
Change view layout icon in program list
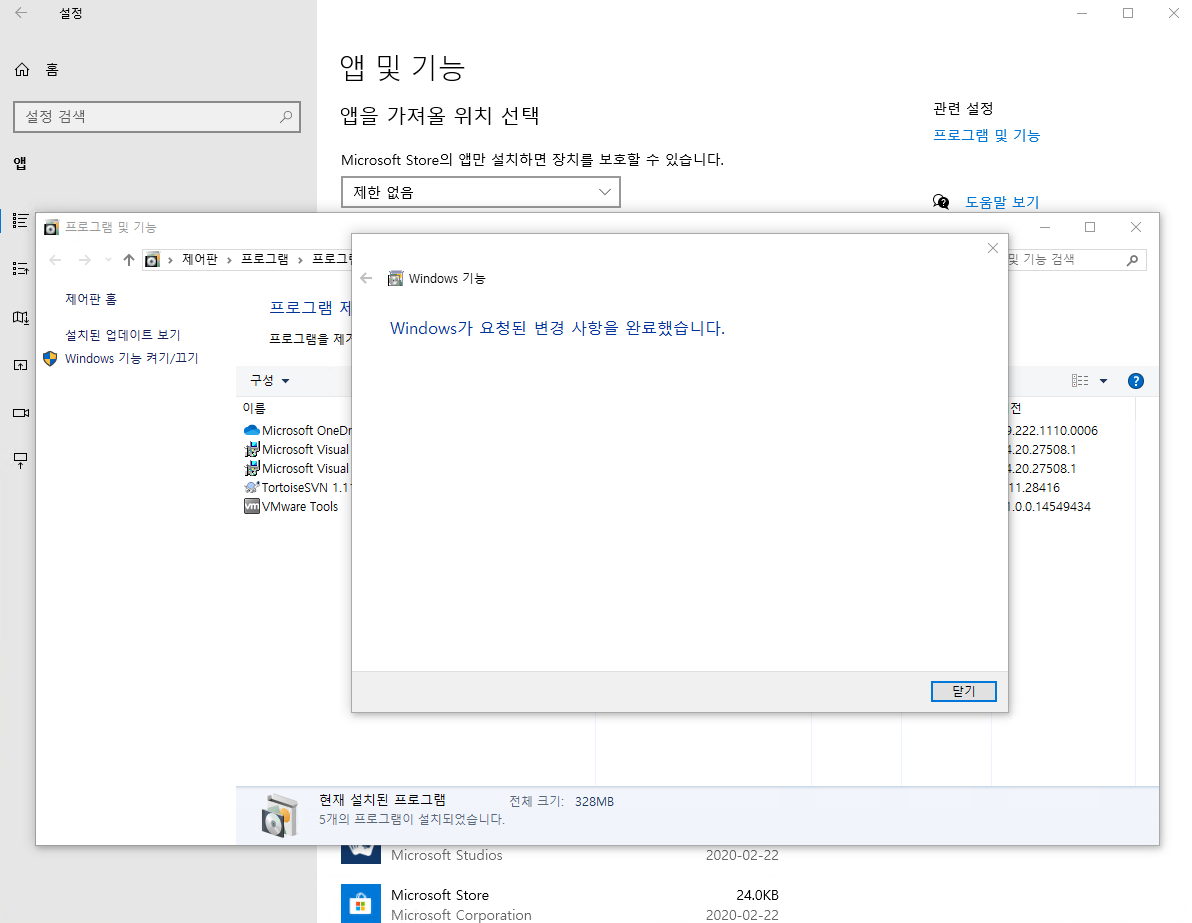click(1080, 381)
